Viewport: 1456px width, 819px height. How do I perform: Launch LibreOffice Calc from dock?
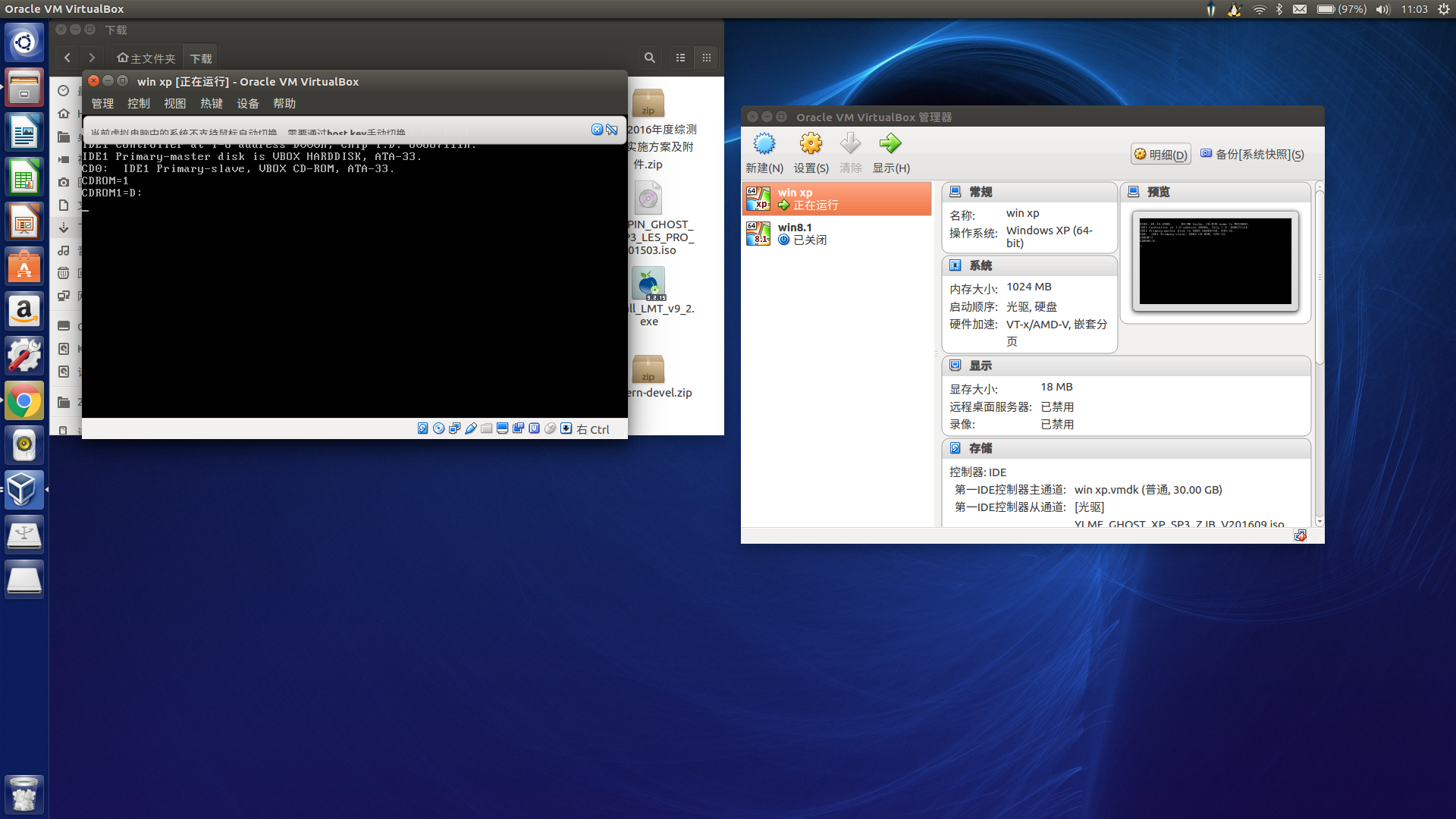[x=24, y=178]
